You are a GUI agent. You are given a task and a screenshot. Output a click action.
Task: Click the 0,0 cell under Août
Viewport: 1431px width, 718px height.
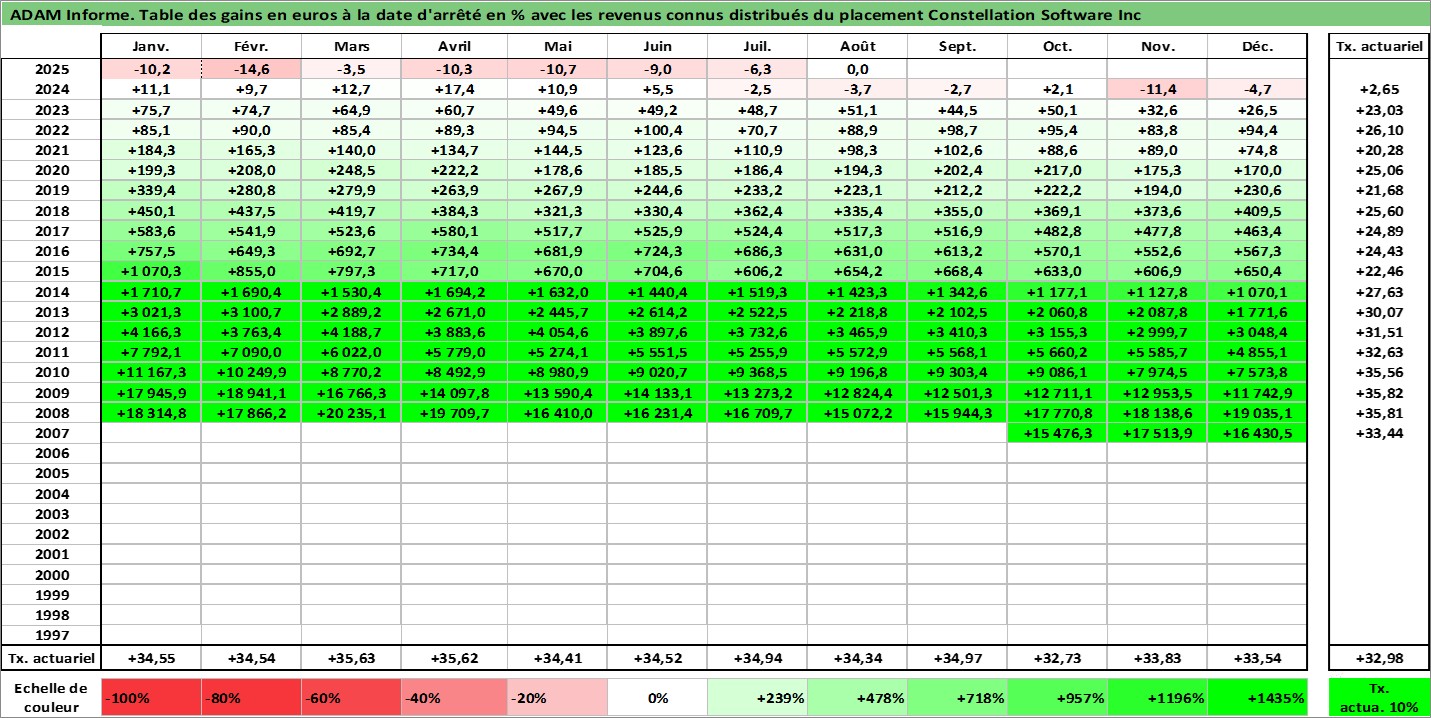click(857, 69)
